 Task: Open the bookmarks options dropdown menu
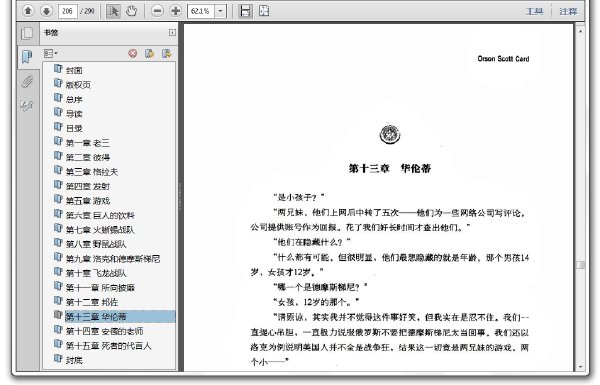pyautogui.click(x=51, y=54)
